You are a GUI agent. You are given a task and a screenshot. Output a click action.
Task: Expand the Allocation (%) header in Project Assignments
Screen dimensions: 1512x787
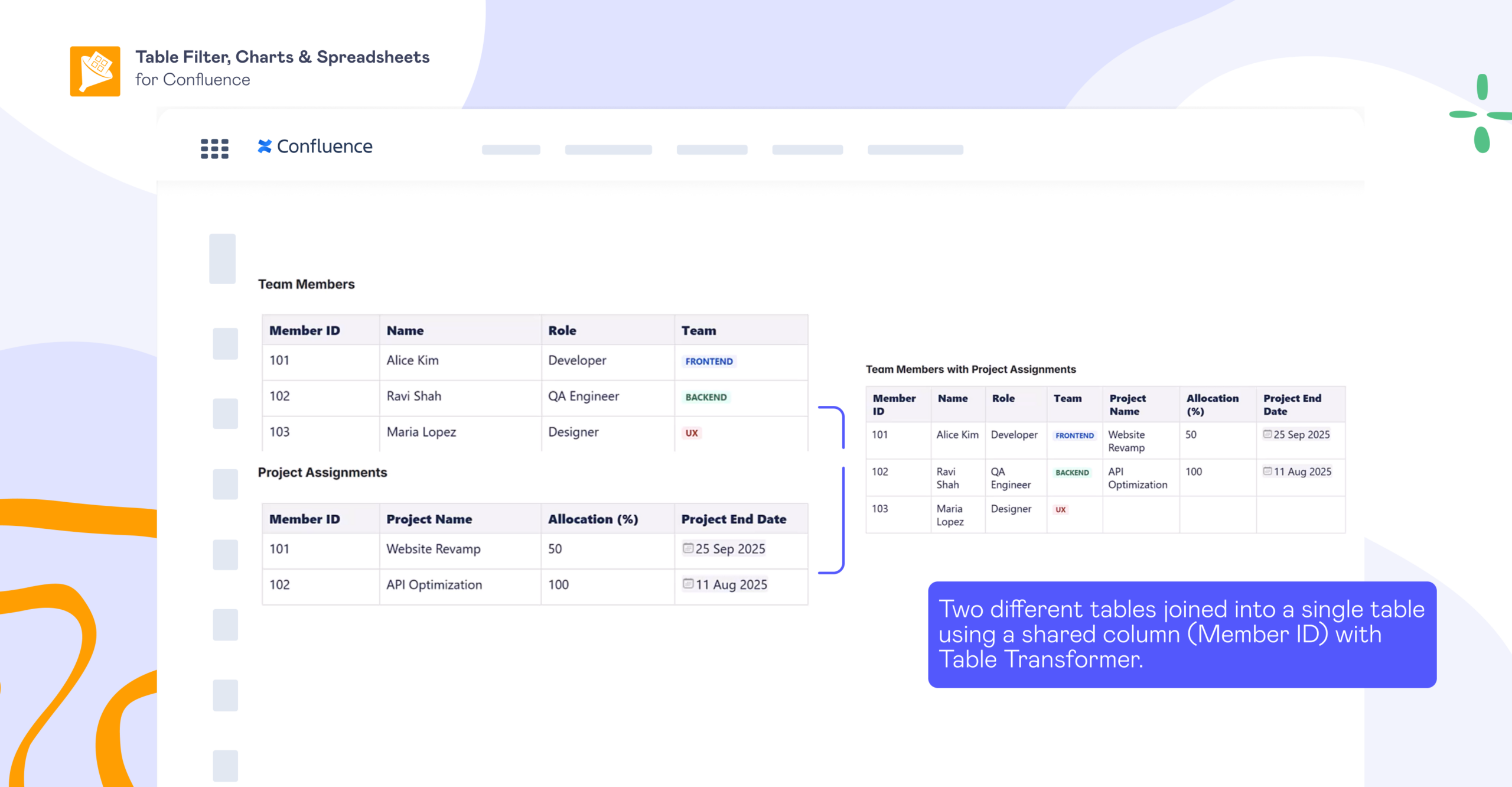[x=592, y=518]
